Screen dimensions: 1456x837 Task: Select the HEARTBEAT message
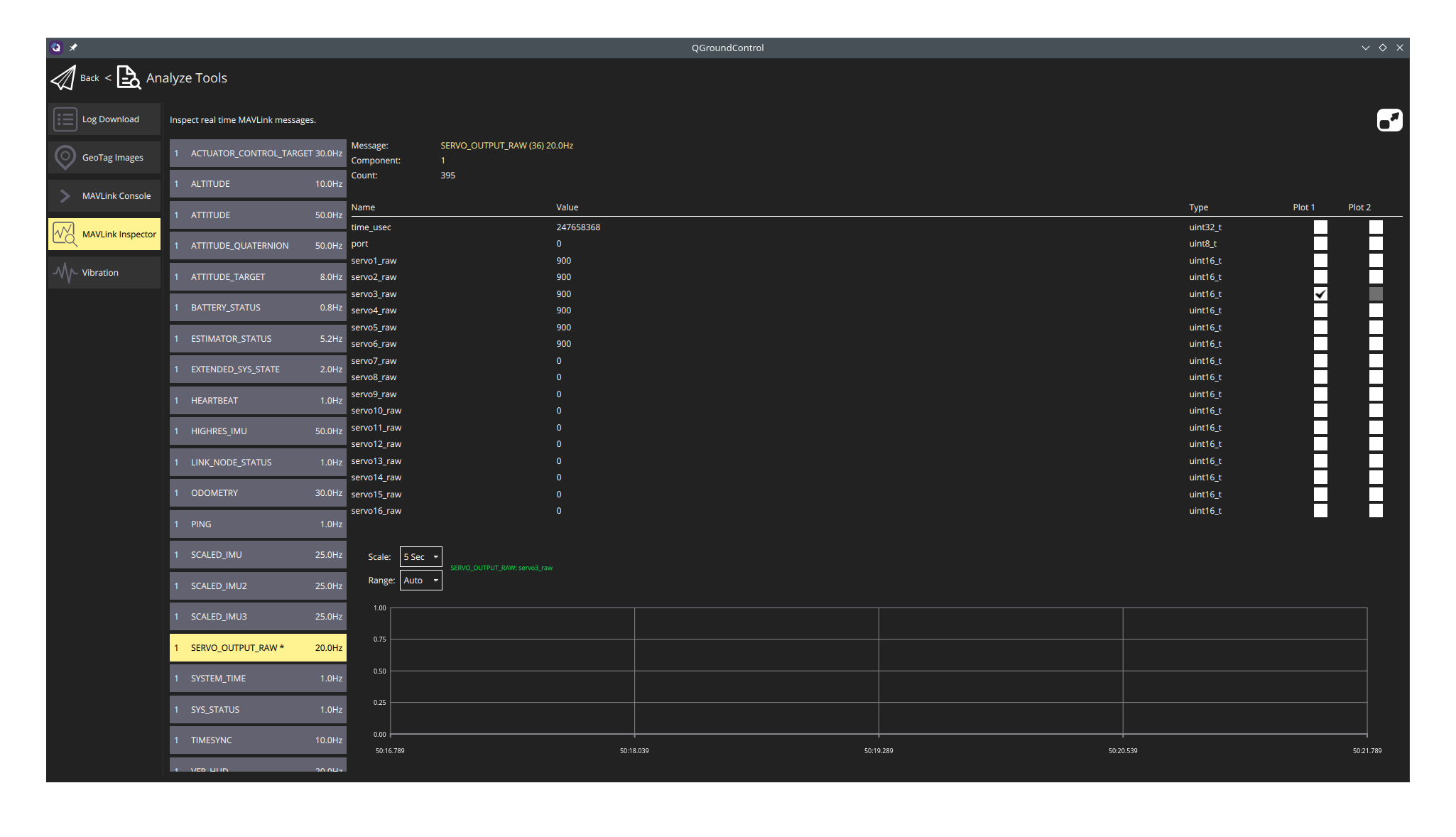258,401
